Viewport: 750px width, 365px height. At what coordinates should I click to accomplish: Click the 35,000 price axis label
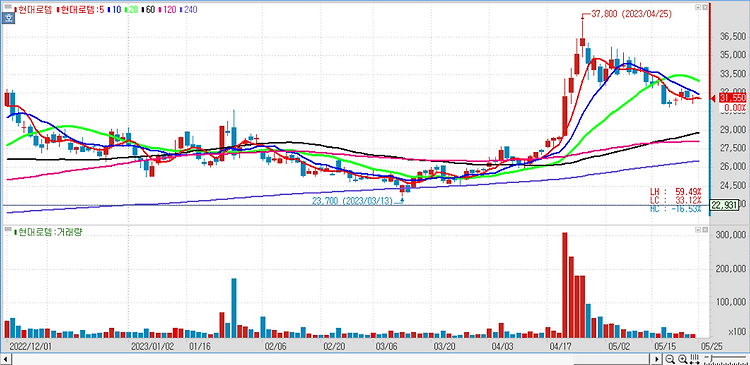click(733, 55)
